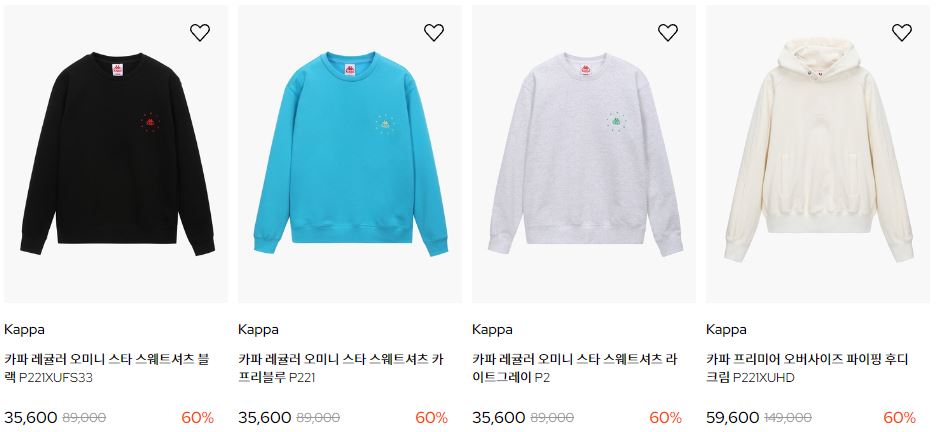Click the red logo on the black sweatshirt chest

150,122
